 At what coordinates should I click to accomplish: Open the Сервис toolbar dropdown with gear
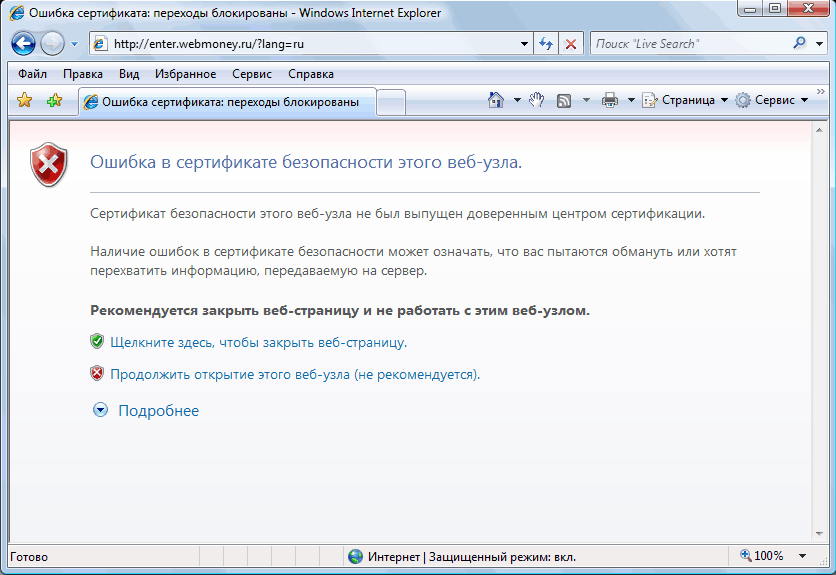coord(772,100)
